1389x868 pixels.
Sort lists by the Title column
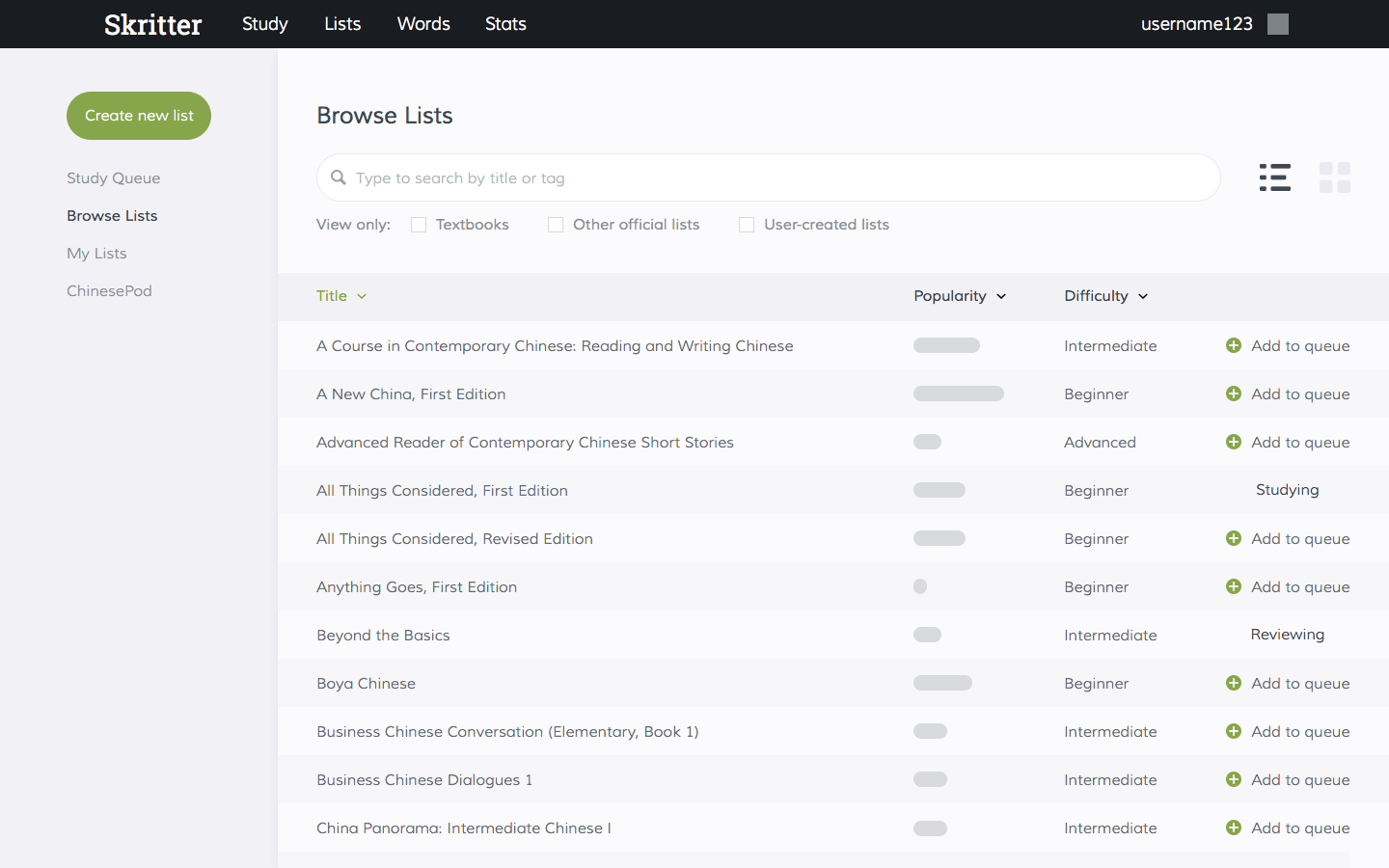pos(341,296)
